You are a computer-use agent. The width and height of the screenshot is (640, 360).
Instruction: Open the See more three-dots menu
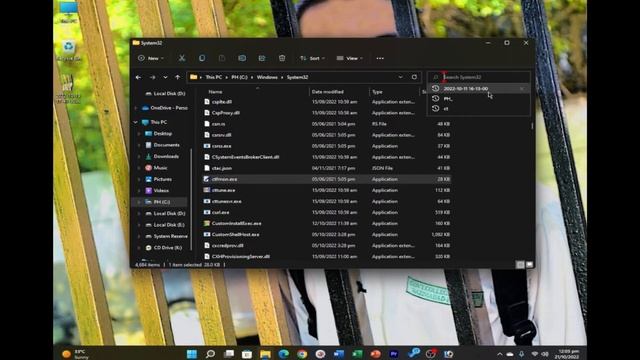380,58
